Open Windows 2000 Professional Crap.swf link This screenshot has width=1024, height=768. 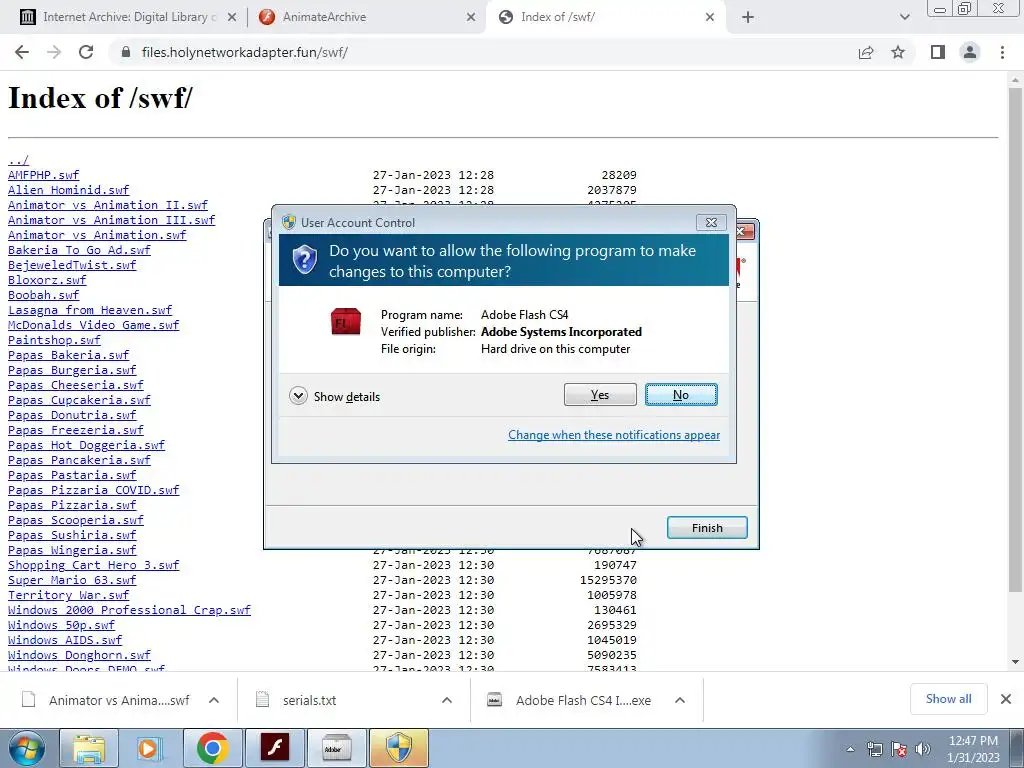[x=129, y=611]
